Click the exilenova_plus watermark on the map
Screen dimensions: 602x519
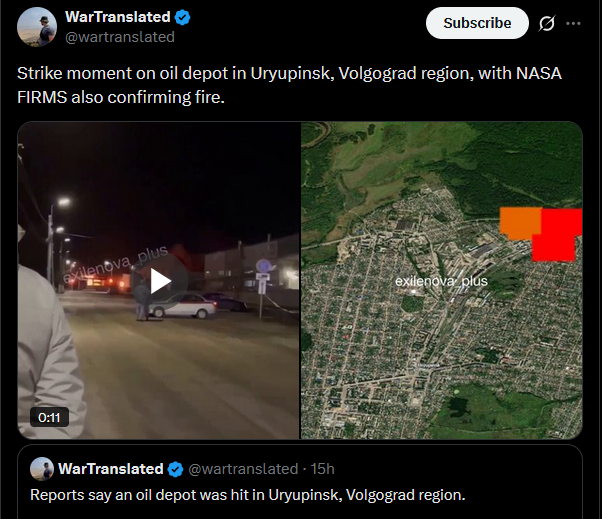pyautogui.click(x=441, y=281)
